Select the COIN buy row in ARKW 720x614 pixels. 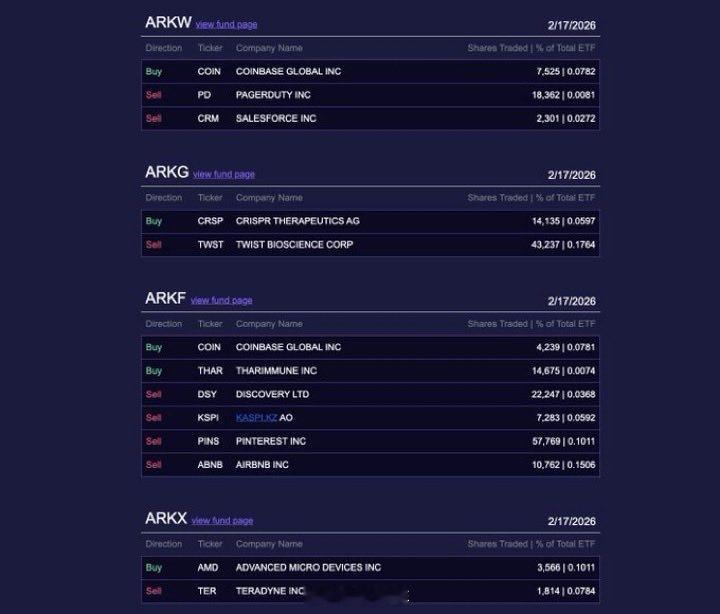click(x=371, y=71)
